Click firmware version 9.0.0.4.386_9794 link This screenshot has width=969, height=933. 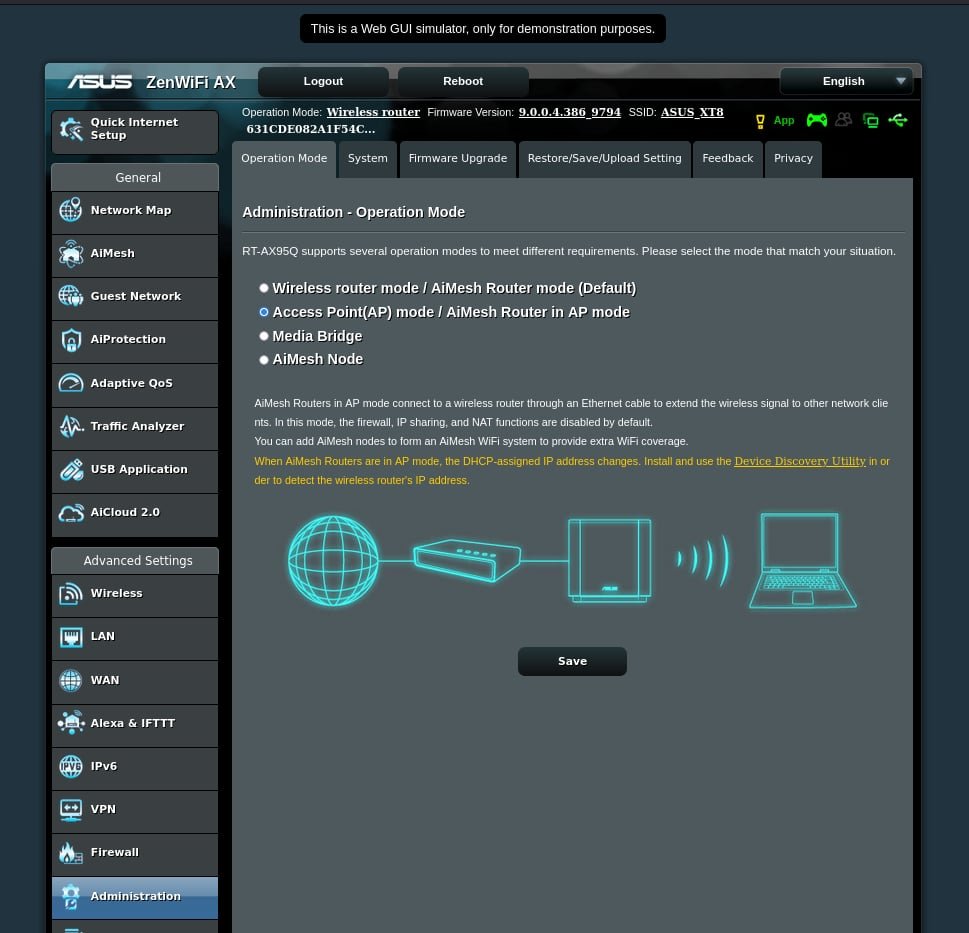[569, 112]
